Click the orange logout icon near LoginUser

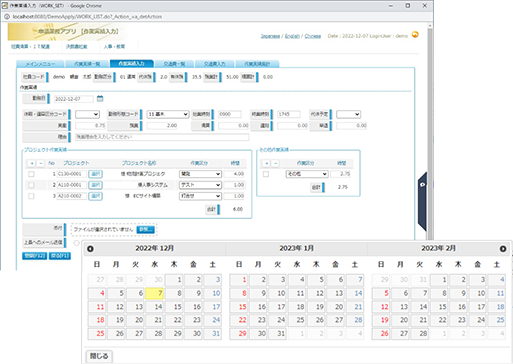[x=415, y=35]
